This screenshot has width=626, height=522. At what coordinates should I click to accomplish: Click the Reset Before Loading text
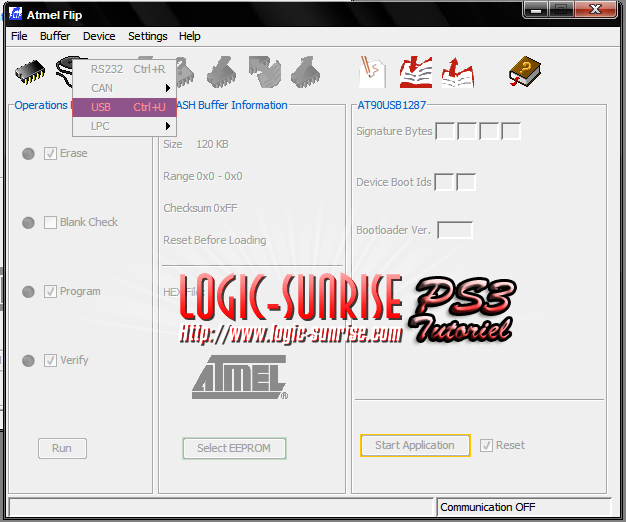(215, 240)
